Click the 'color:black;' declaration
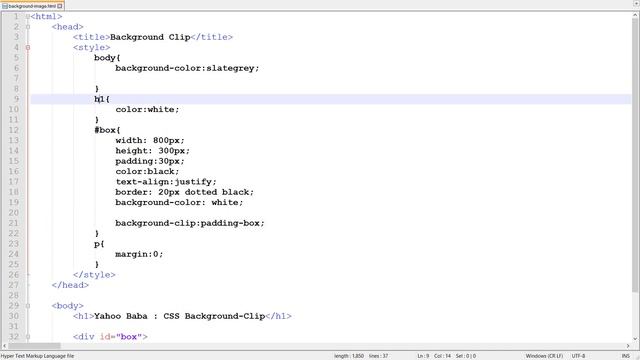640x360 pixels. tap(147, 171)
